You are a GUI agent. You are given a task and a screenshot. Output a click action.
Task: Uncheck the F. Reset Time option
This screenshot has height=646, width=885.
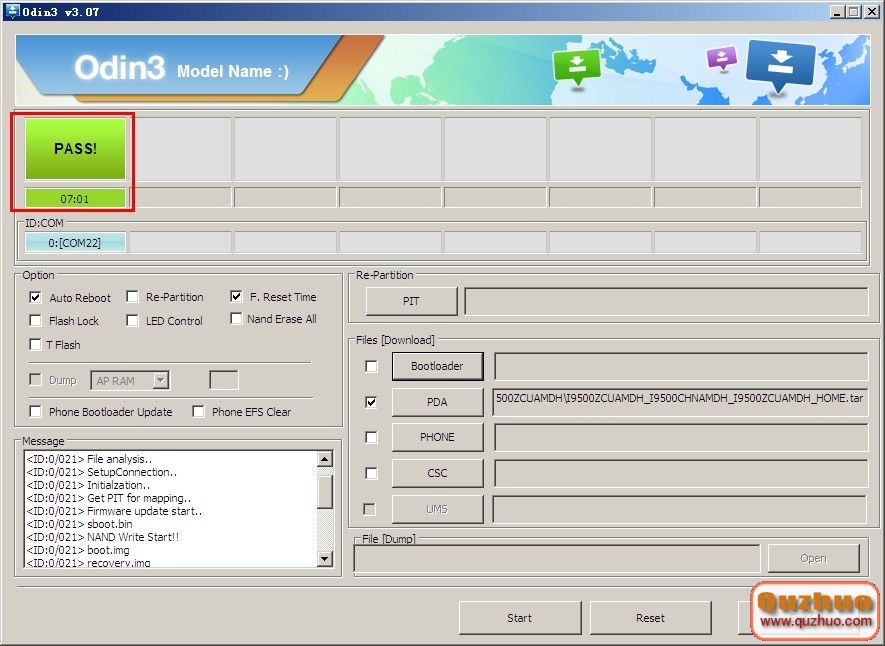[x=236, y=296]
